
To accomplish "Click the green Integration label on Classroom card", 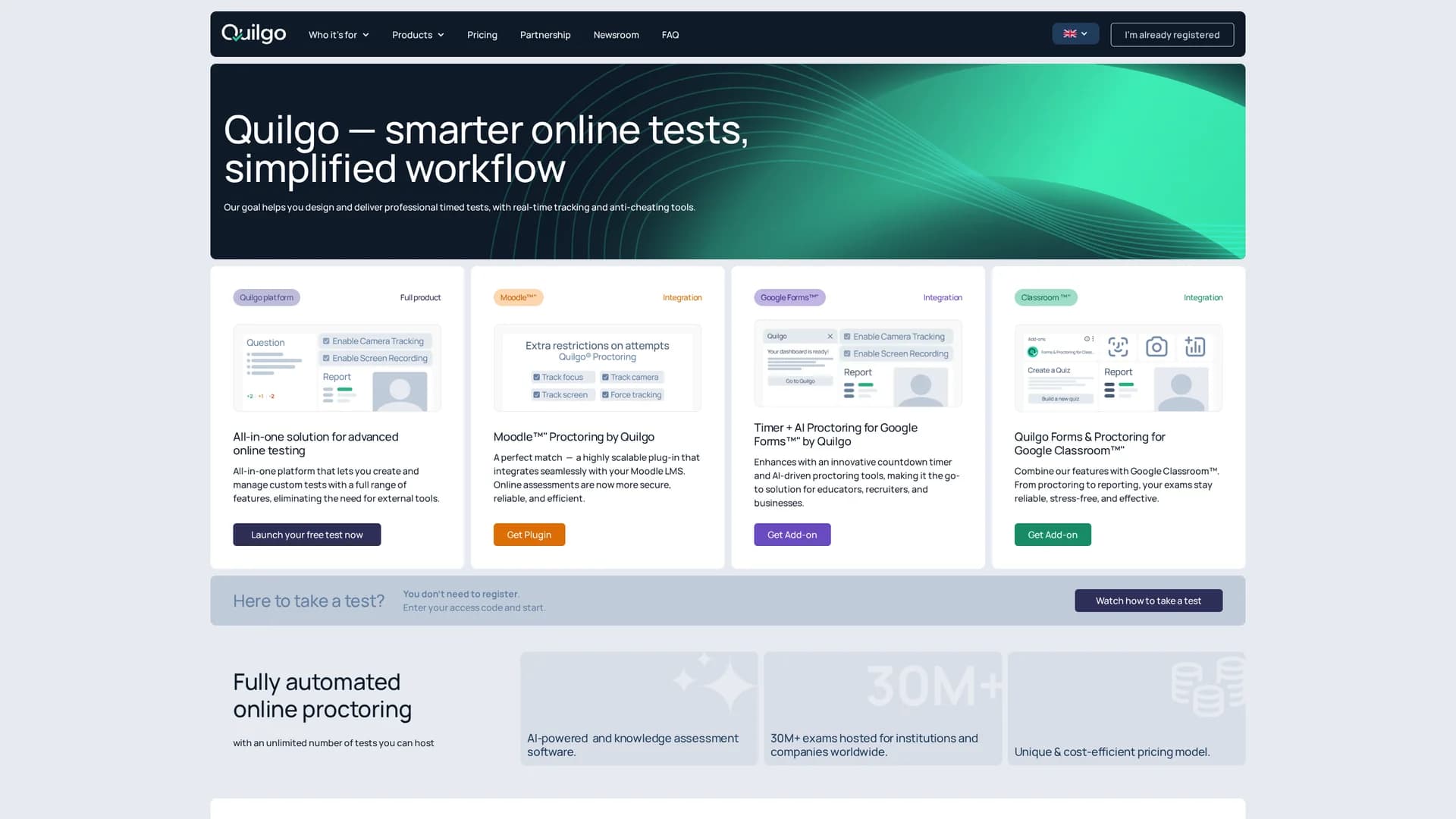I will (1203, 297).
